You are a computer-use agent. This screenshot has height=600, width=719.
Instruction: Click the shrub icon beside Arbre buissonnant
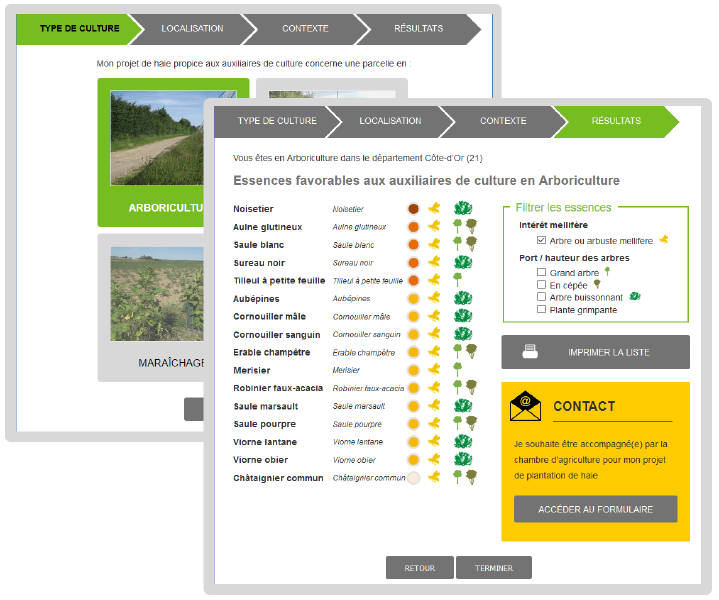(x=635, y=296)
